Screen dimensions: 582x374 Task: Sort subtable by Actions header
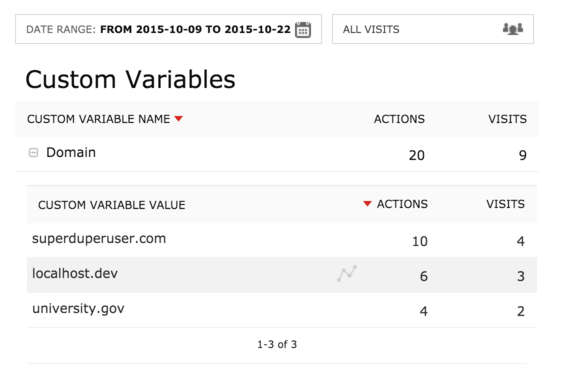pyautogui.click(x=402, y=204)
